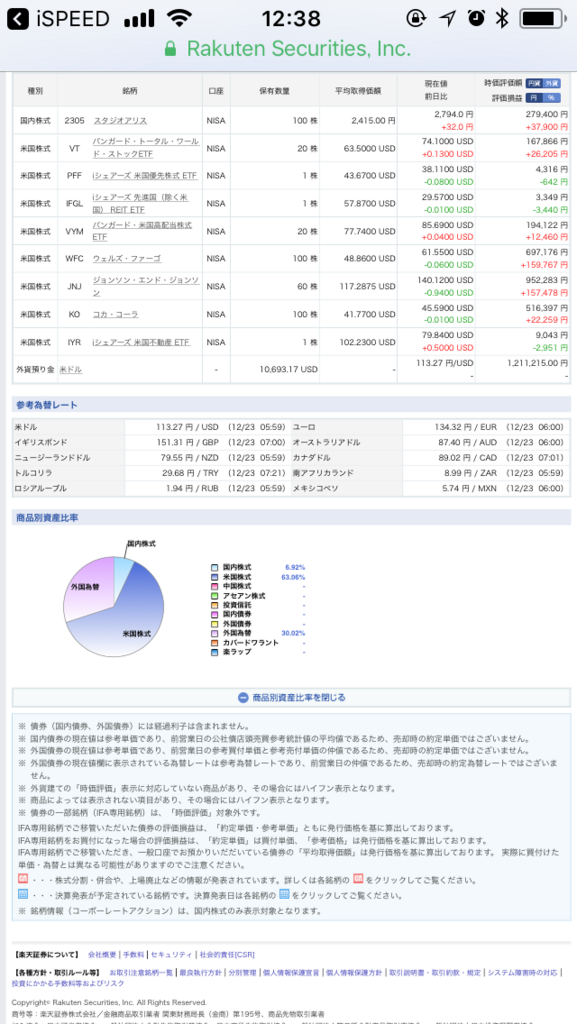Open the 社会的責任[CSR] footer link
Image resolution: width=577 pixels, height=1024 pixels.
(x=227, y=954)
